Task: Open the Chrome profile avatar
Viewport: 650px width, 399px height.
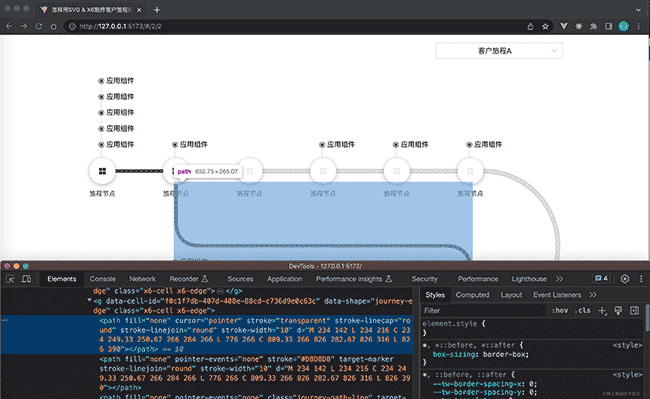Action: [x=623, y=27]
